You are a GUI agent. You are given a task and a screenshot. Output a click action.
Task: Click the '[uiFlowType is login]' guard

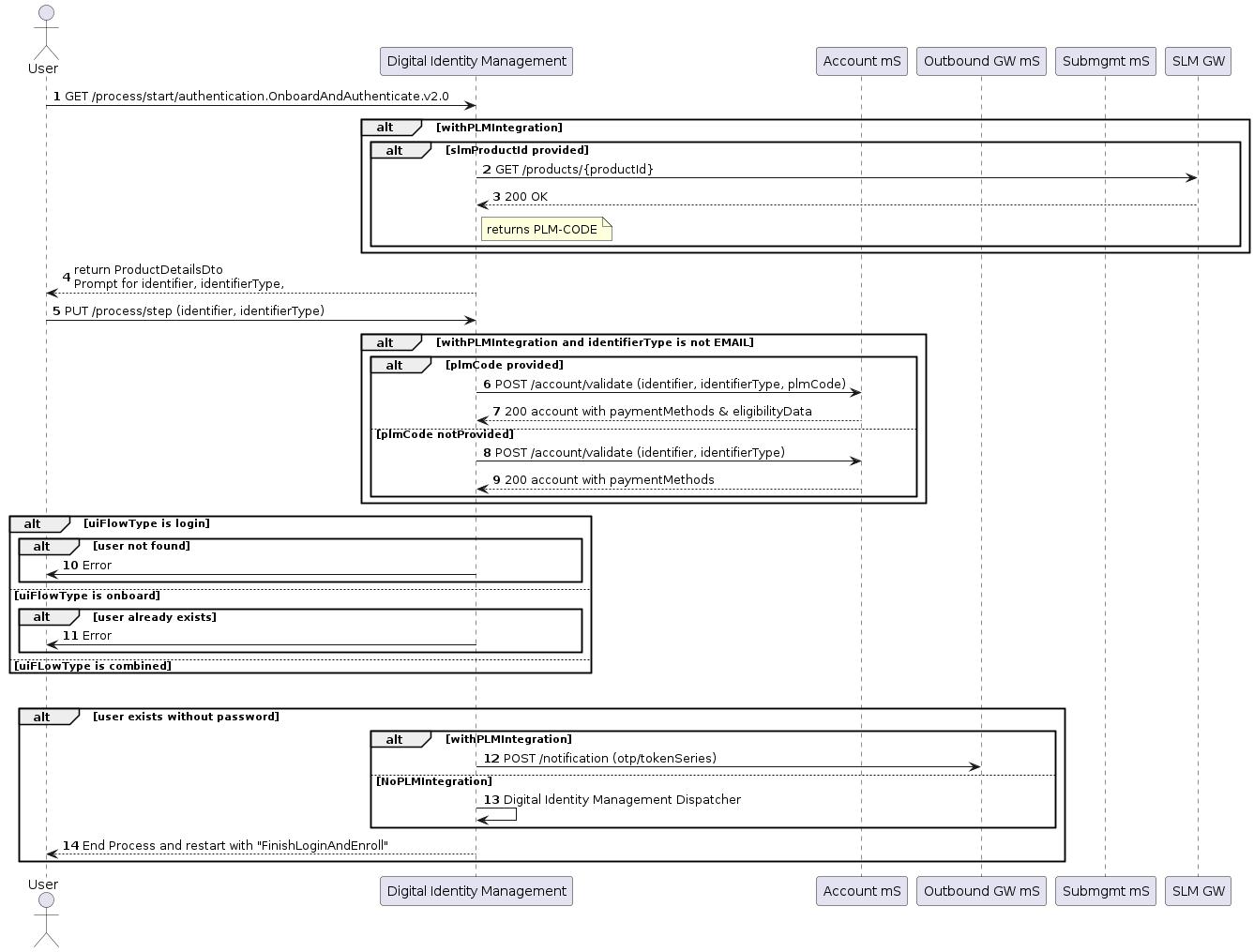pyautogui.click(x=146, y=523)
